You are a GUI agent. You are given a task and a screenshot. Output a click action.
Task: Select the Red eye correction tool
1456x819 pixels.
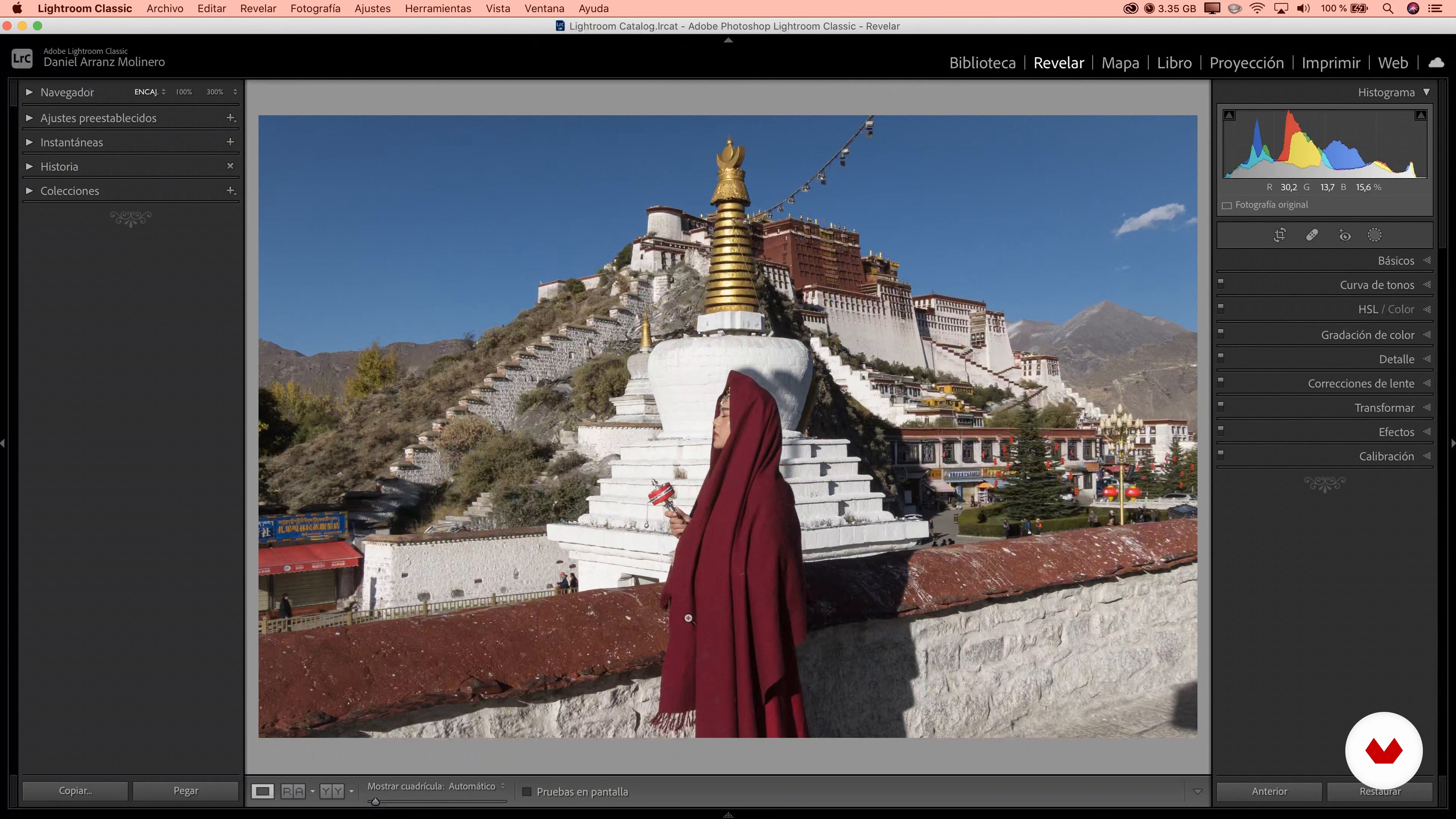(1345, 235)
